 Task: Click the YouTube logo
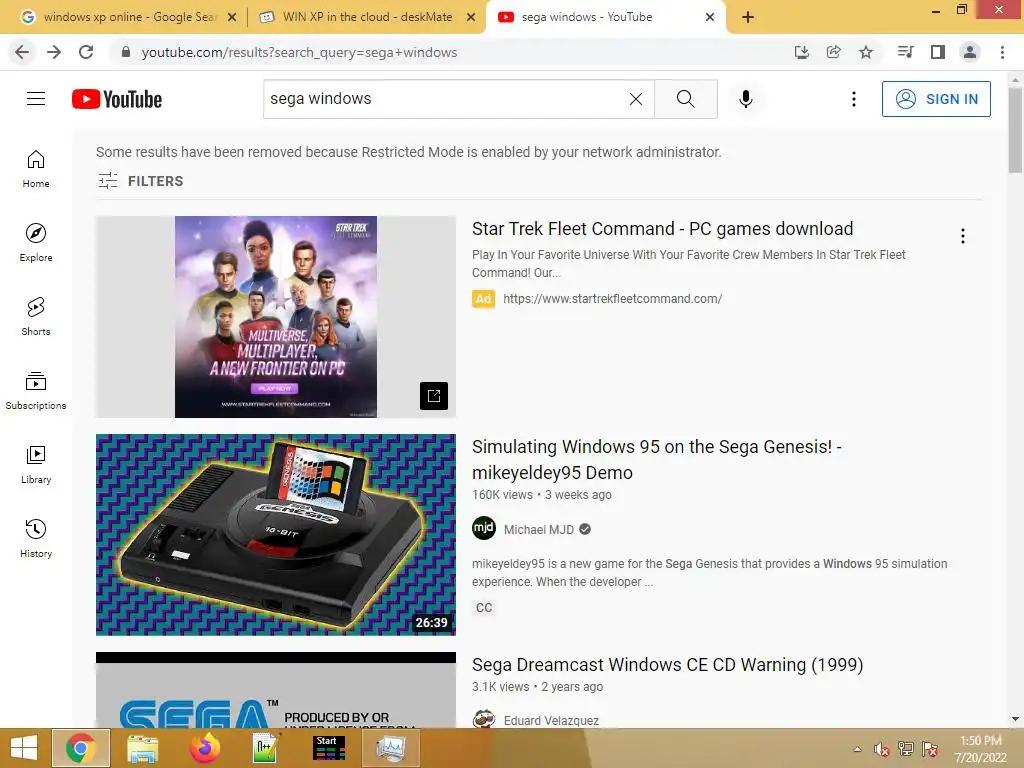(x=117, y=99)
